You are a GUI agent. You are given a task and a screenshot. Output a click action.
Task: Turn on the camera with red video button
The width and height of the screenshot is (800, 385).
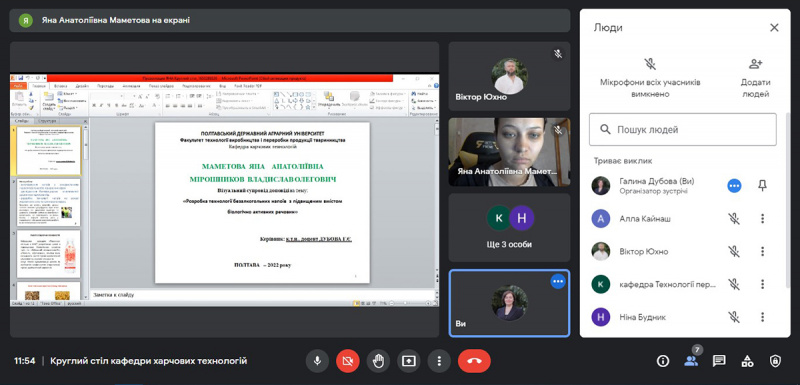click(347, 361)
